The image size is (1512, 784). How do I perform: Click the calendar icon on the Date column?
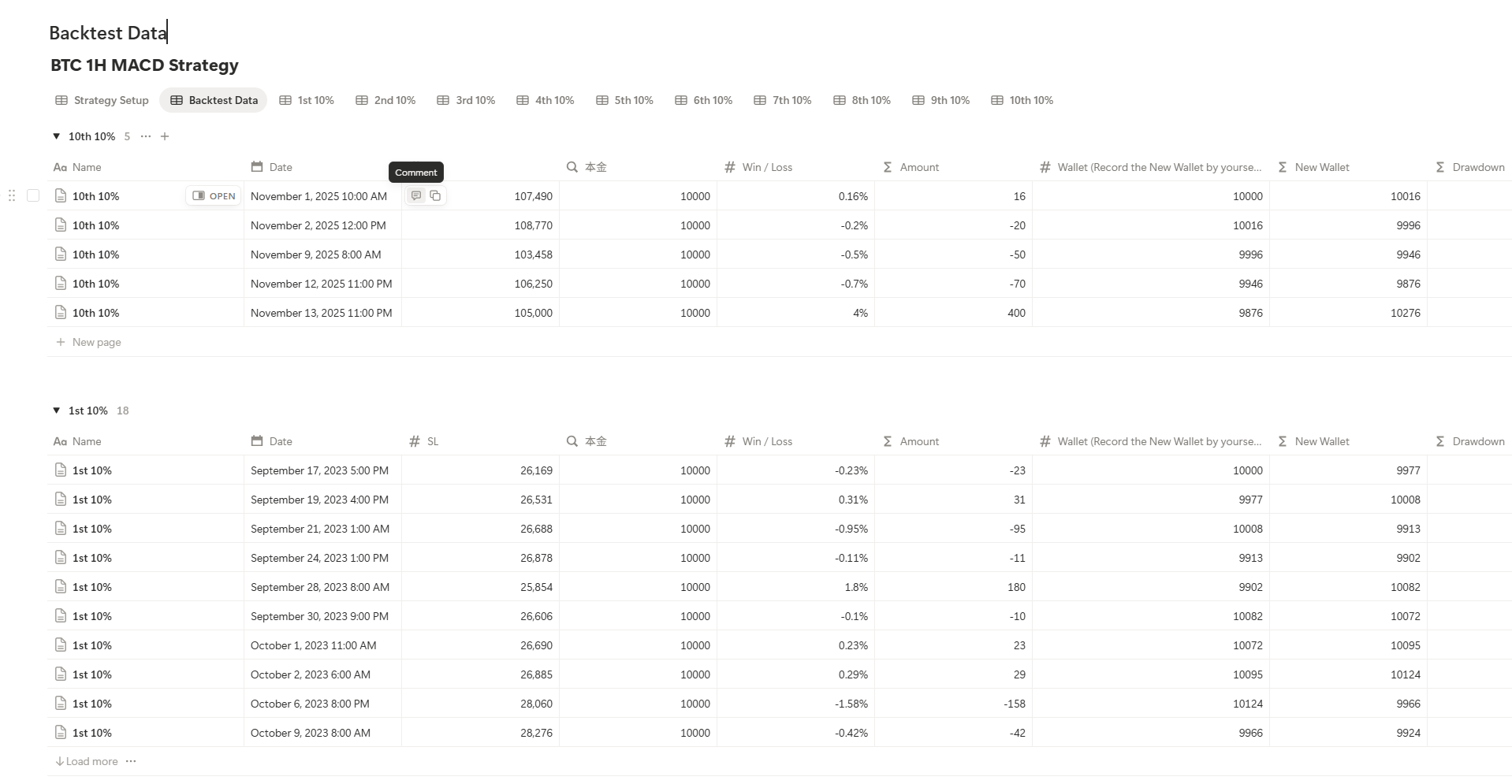(x=256, y=167)
